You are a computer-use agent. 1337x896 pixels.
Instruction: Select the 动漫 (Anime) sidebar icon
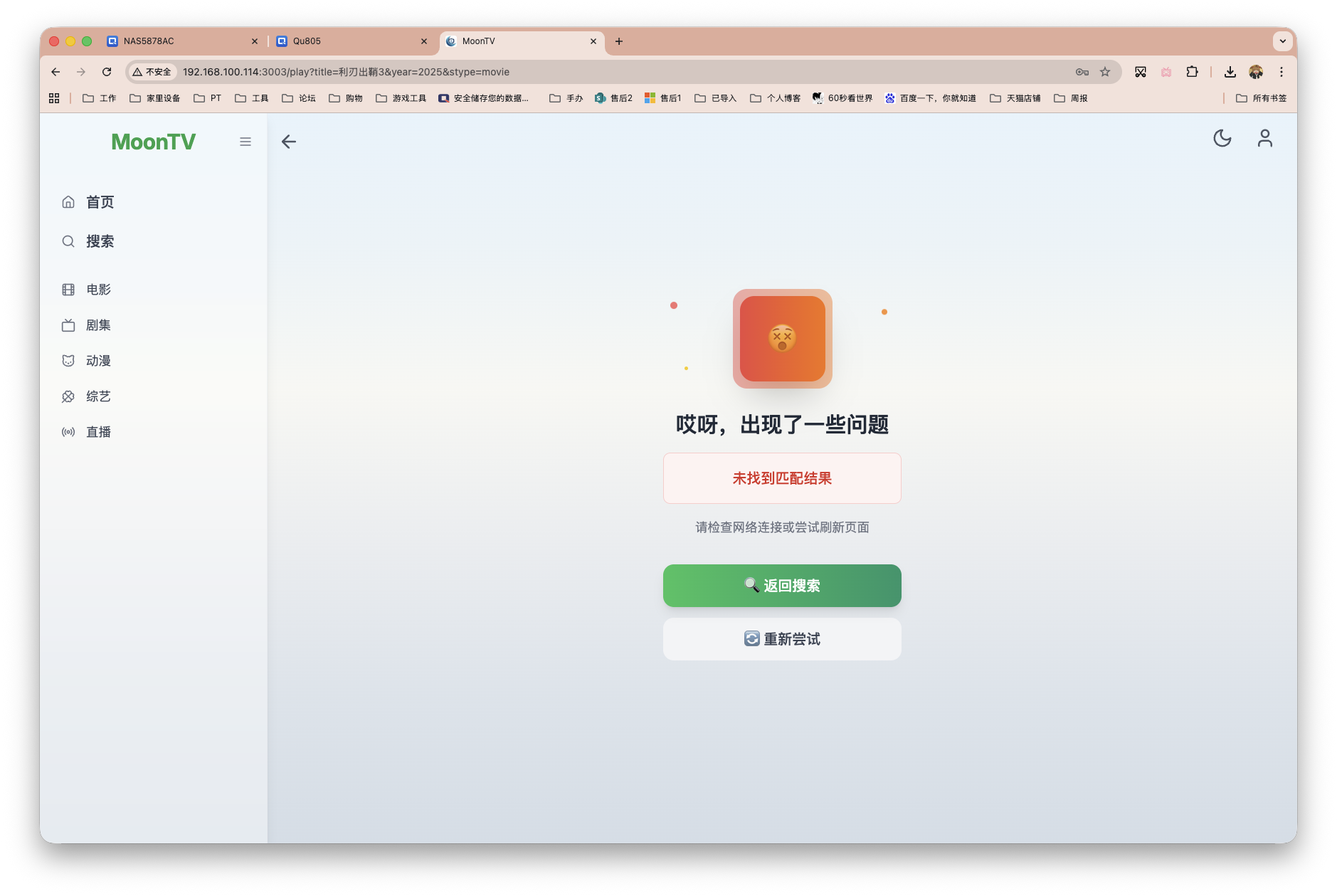tap(68, 360)
